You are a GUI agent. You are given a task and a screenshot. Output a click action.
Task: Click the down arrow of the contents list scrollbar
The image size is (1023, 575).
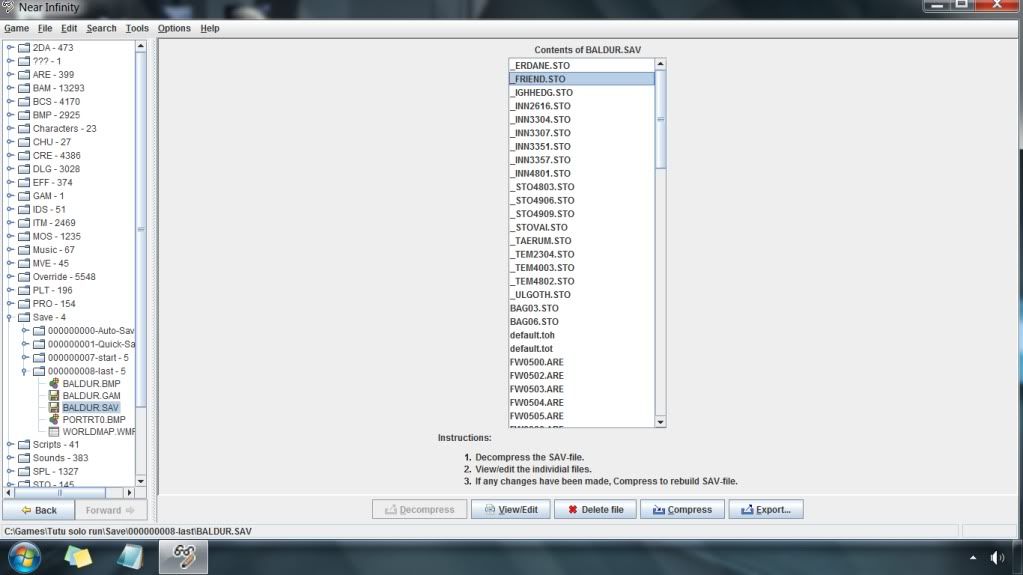point(660,422)
